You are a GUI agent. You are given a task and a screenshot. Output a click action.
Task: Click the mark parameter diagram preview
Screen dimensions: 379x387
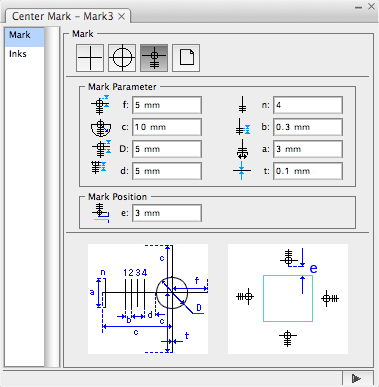(148, 299)
